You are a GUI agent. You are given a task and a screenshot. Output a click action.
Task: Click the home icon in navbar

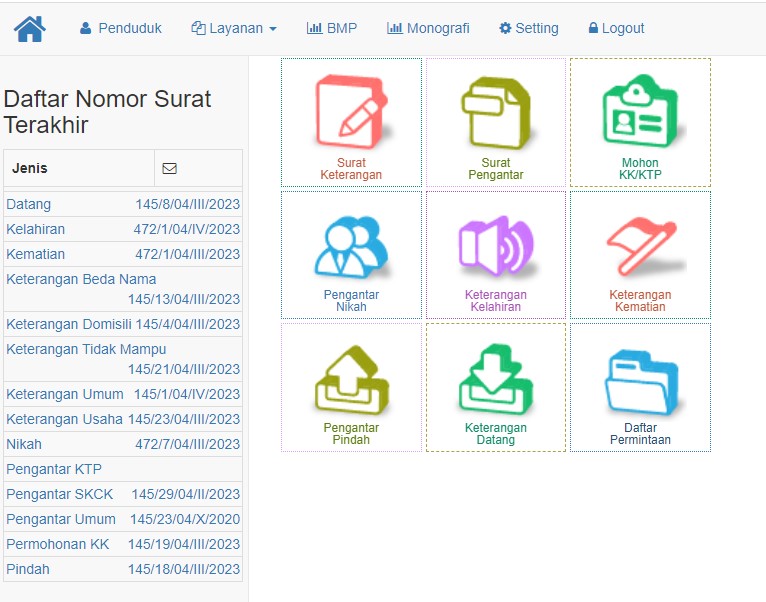[30, 29]
